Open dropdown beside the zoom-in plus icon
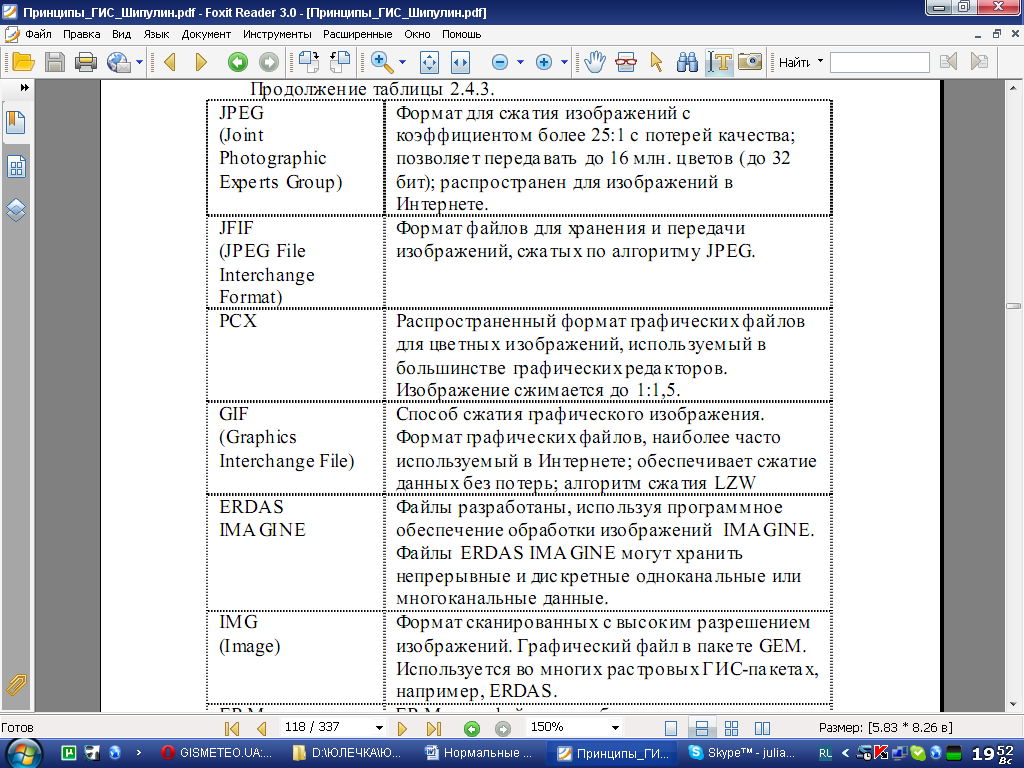The height and width of the screenshot is (768, 1024). [564, 62]
